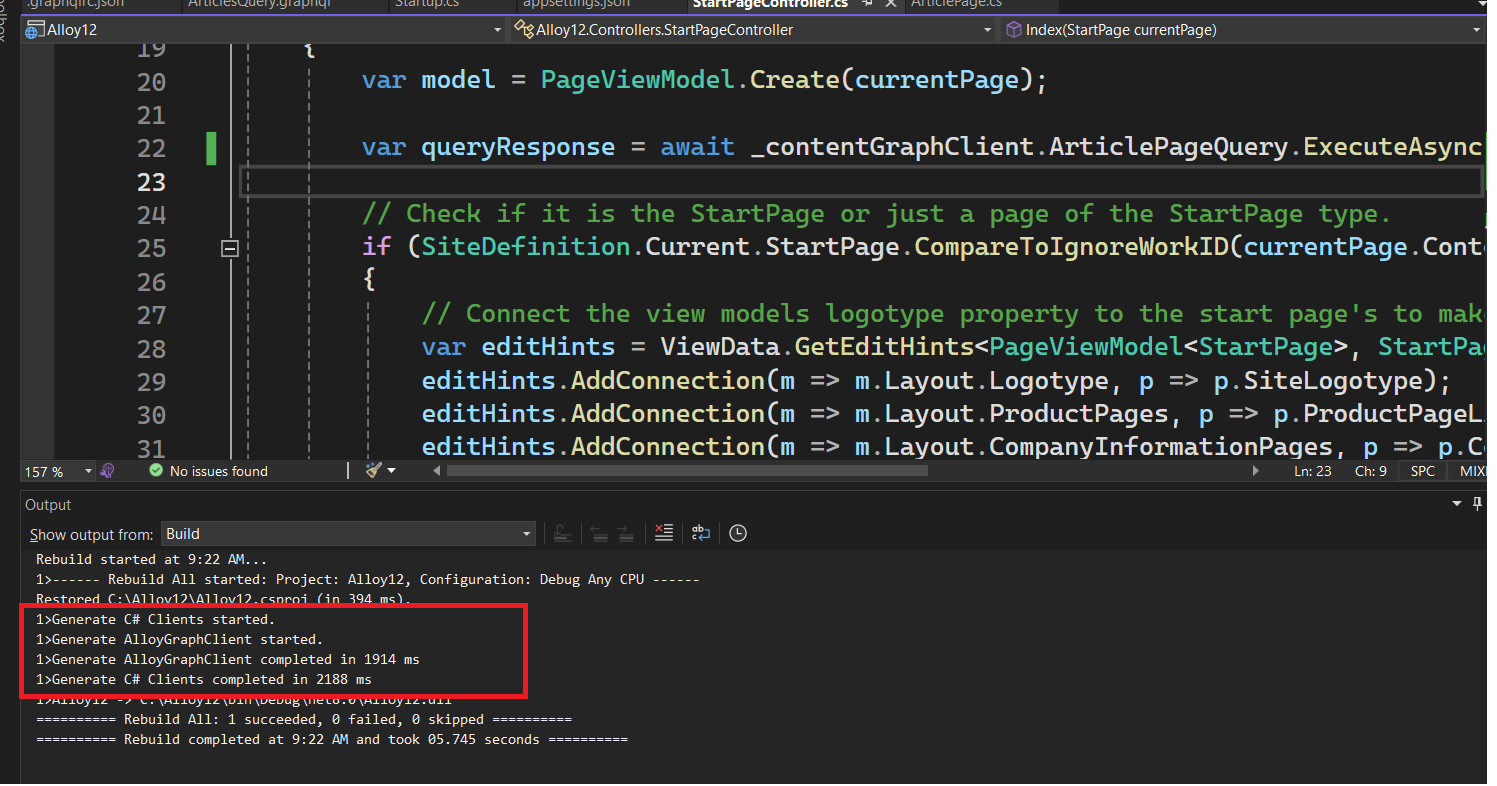Viewport: 1497px width, 786px height.
Task: Click the queryResponse variable on line 22
Action: tap(518, 147)
